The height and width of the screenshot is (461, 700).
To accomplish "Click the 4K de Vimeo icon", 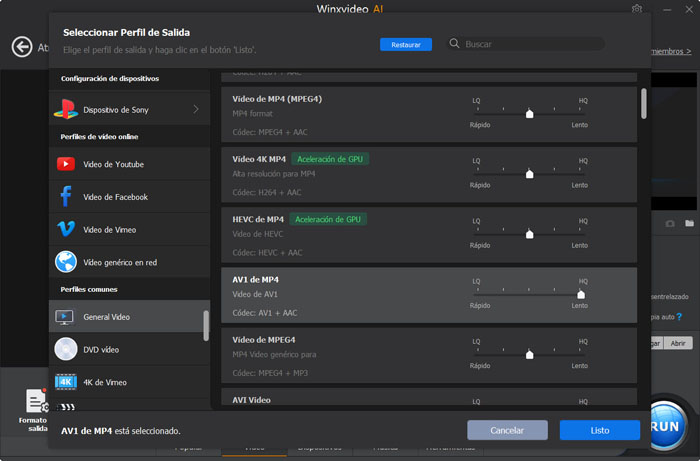I will tap(66, 382).
